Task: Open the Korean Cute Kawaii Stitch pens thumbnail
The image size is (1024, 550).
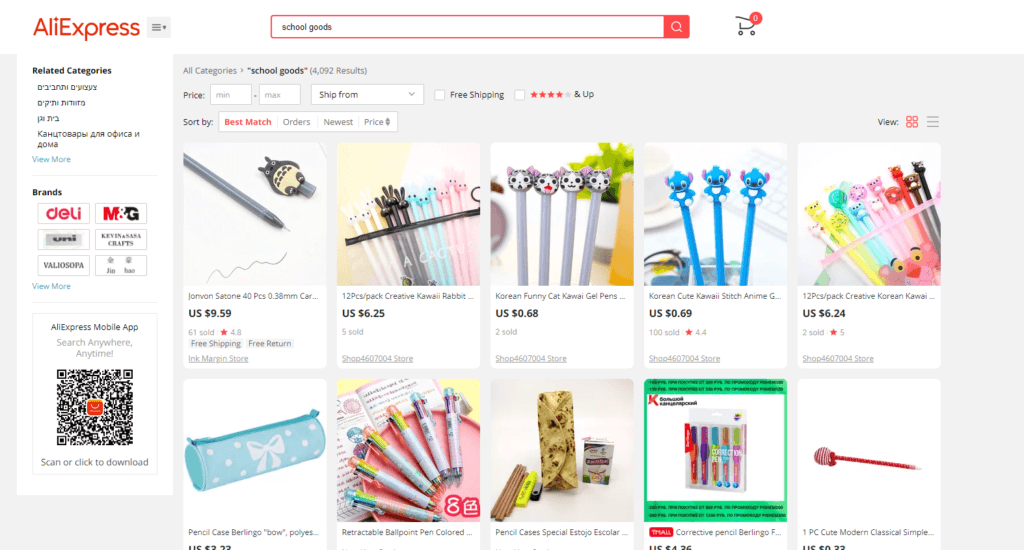Action: 715,214
